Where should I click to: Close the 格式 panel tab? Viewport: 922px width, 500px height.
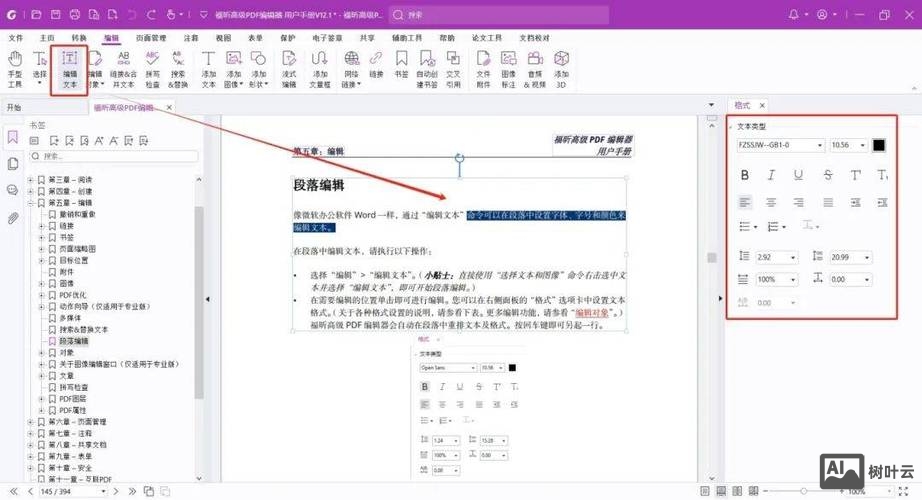(762, 105)
